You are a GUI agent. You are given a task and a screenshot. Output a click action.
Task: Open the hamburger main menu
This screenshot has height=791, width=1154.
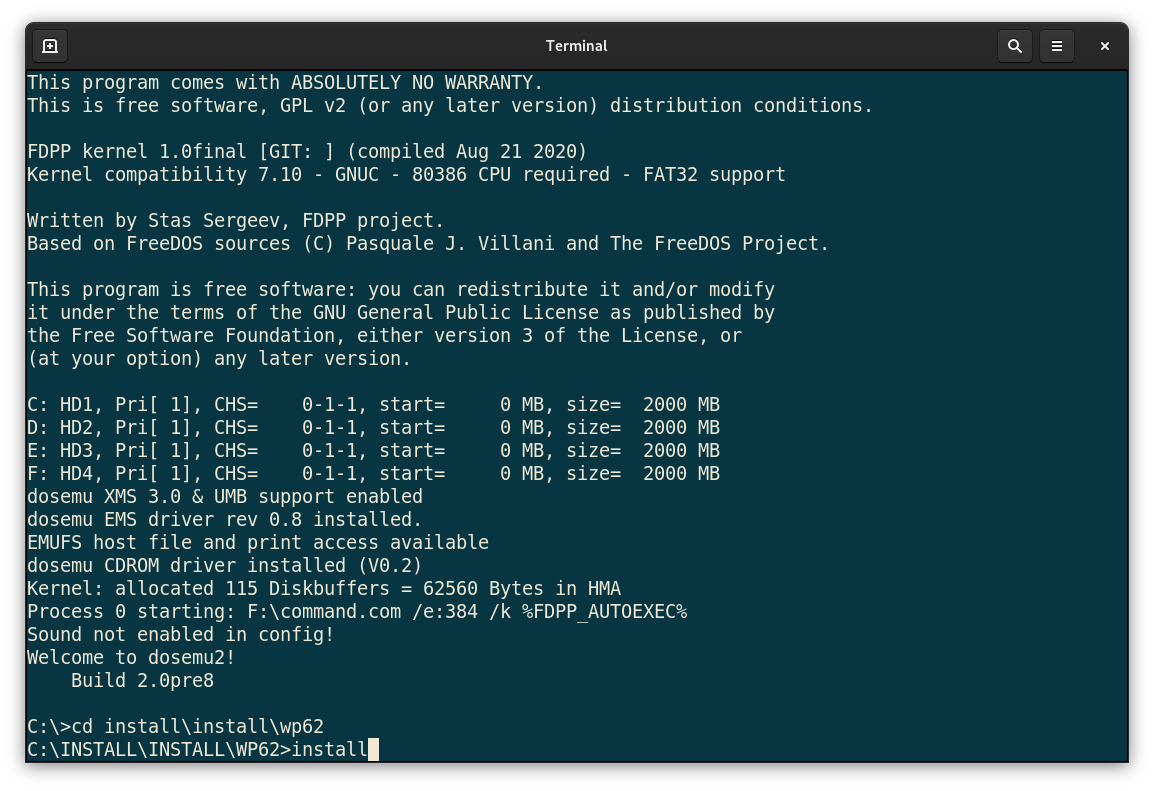coord(1056,46)
